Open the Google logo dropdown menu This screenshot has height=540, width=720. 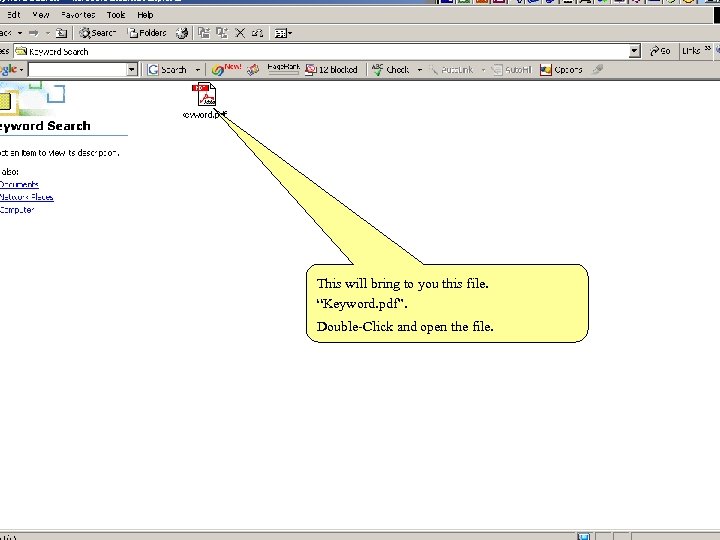pos(11,70)
